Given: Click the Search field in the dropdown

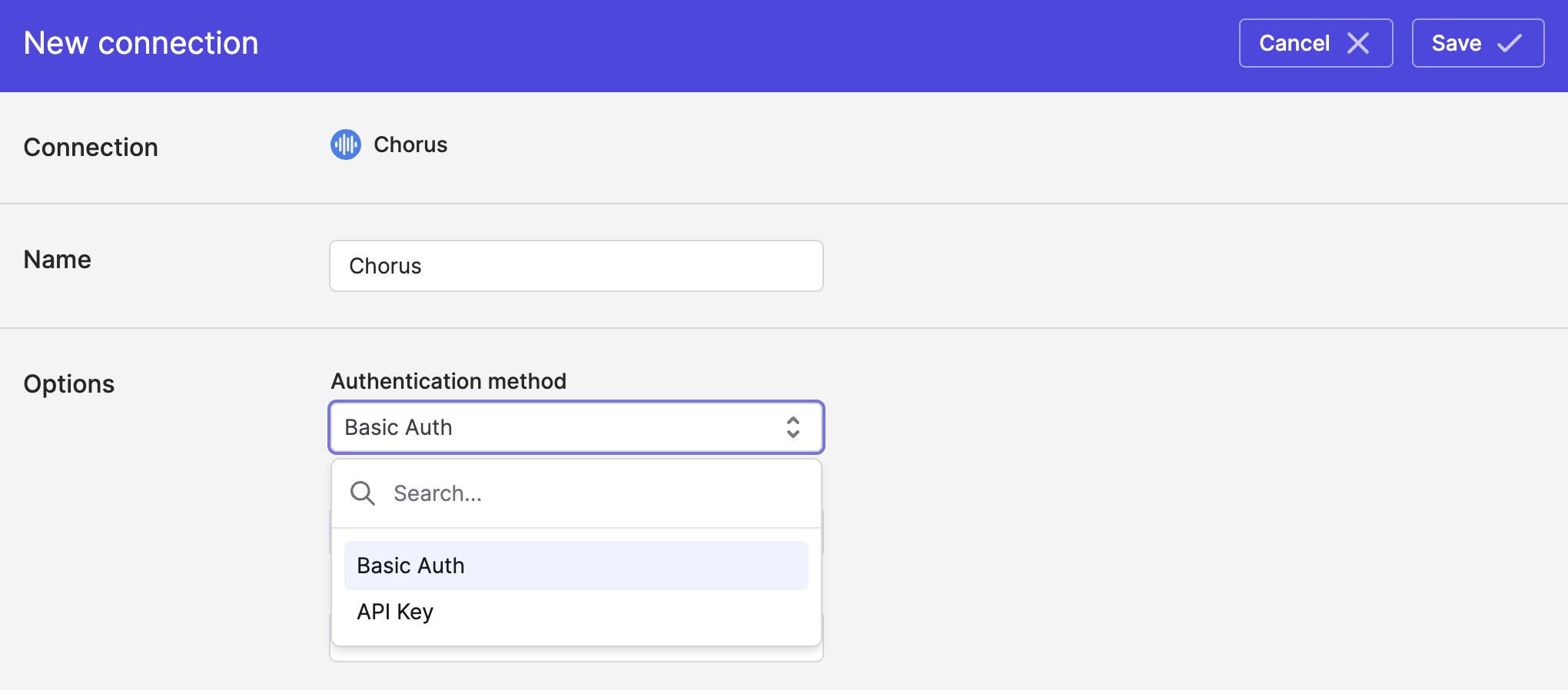Looking at the screenshot, I should (x=576, y=493).
